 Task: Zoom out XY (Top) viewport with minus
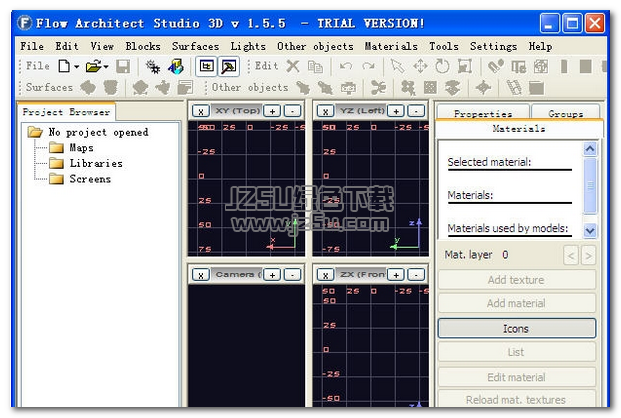293,111
